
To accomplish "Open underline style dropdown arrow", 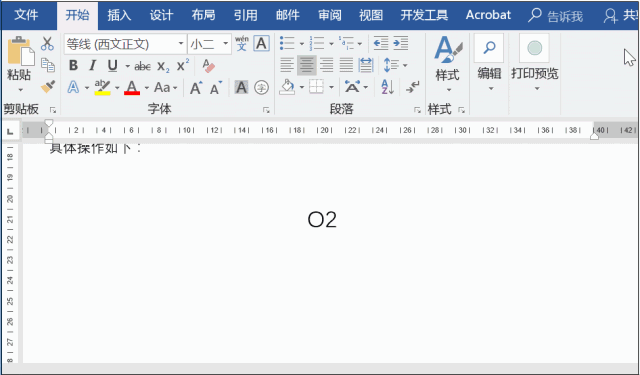I will point(127,66).
